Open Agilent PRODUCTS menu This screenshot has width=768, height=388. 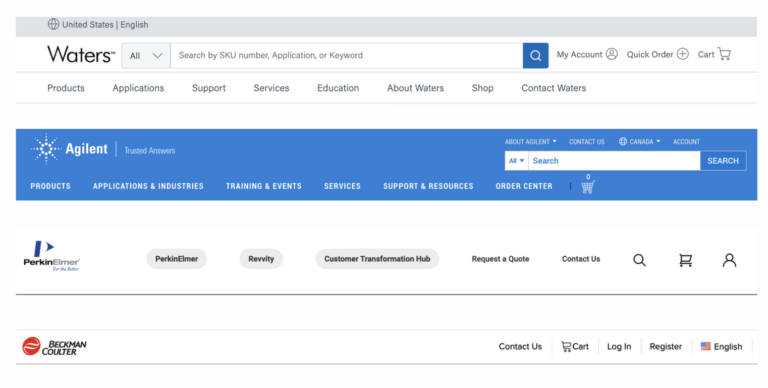click(x=50, y=186)
